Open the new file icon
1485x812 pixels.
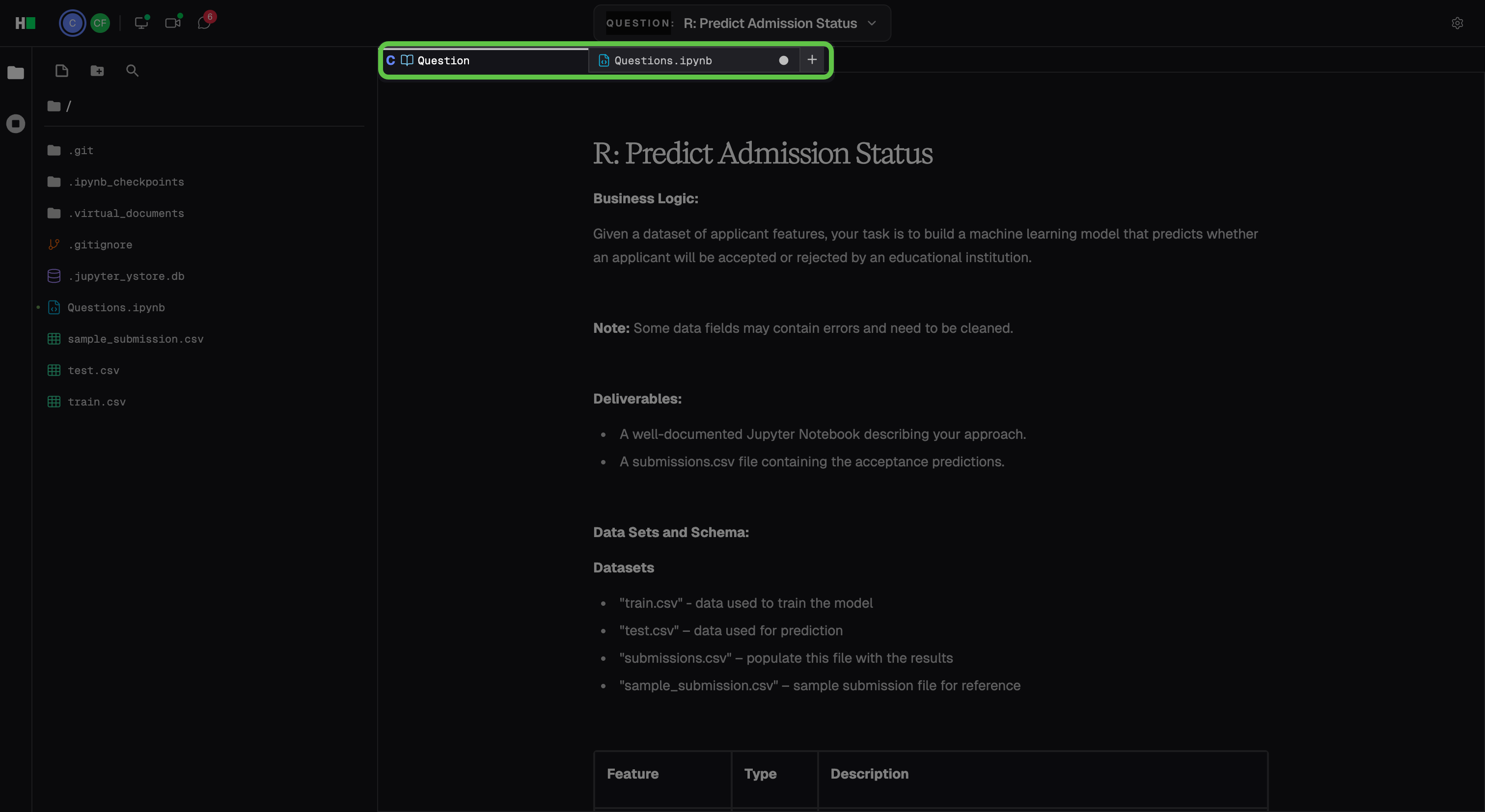coord(62,71)
